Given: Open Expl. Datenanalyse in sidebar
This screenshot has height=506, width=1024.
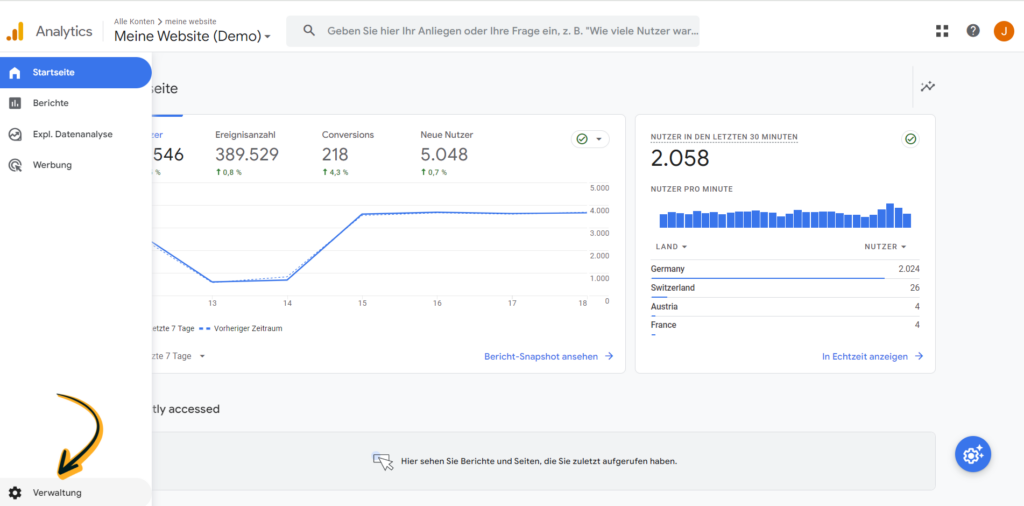Looking at the screenshot, I should (x=72, y=134).
